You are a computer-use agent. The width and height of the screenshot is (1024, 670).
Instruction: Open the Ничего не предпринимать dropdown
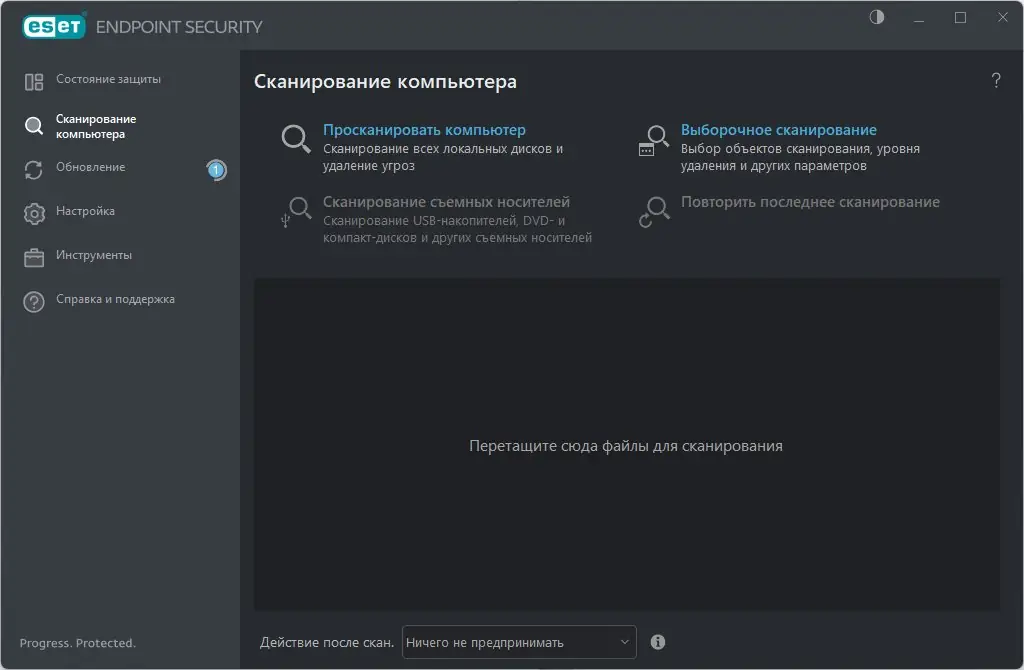(x=518, y=642)
